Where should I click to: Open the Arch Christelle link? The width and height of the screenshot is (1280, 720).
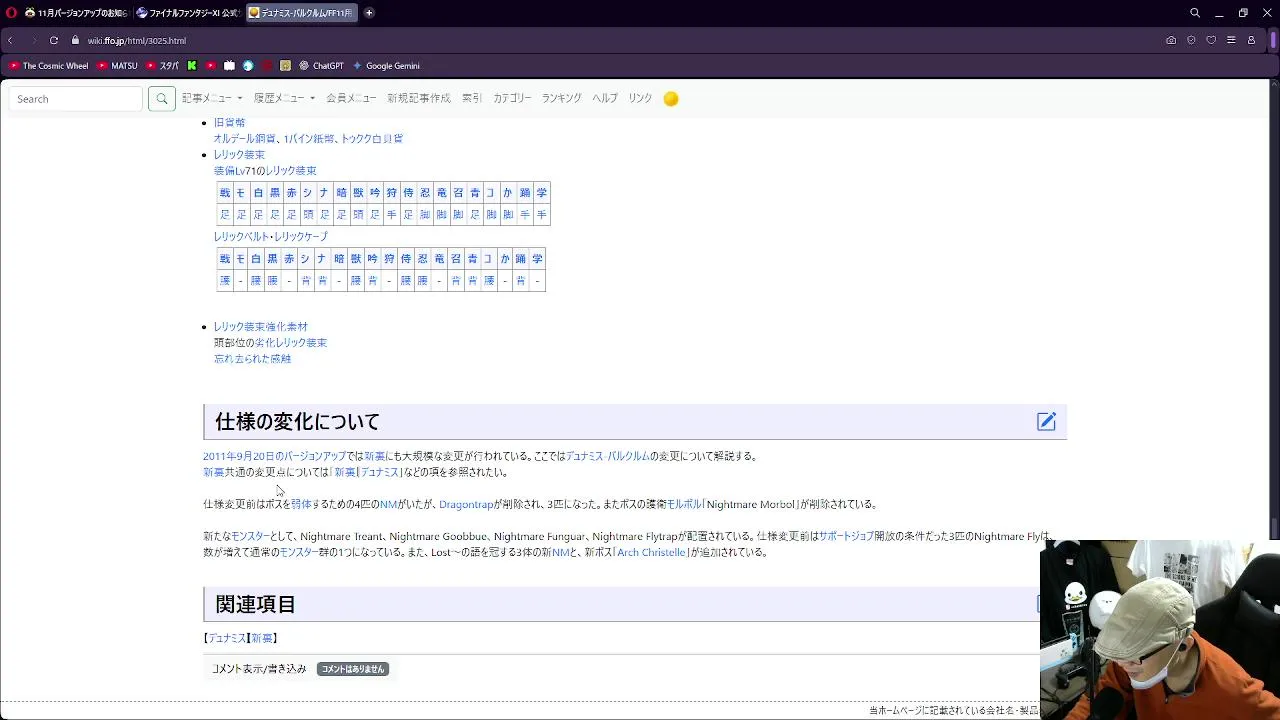651,552
